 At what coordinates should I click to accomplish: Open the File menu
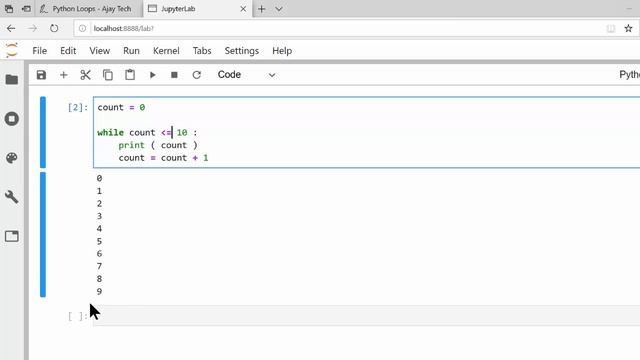click(40, 51)
